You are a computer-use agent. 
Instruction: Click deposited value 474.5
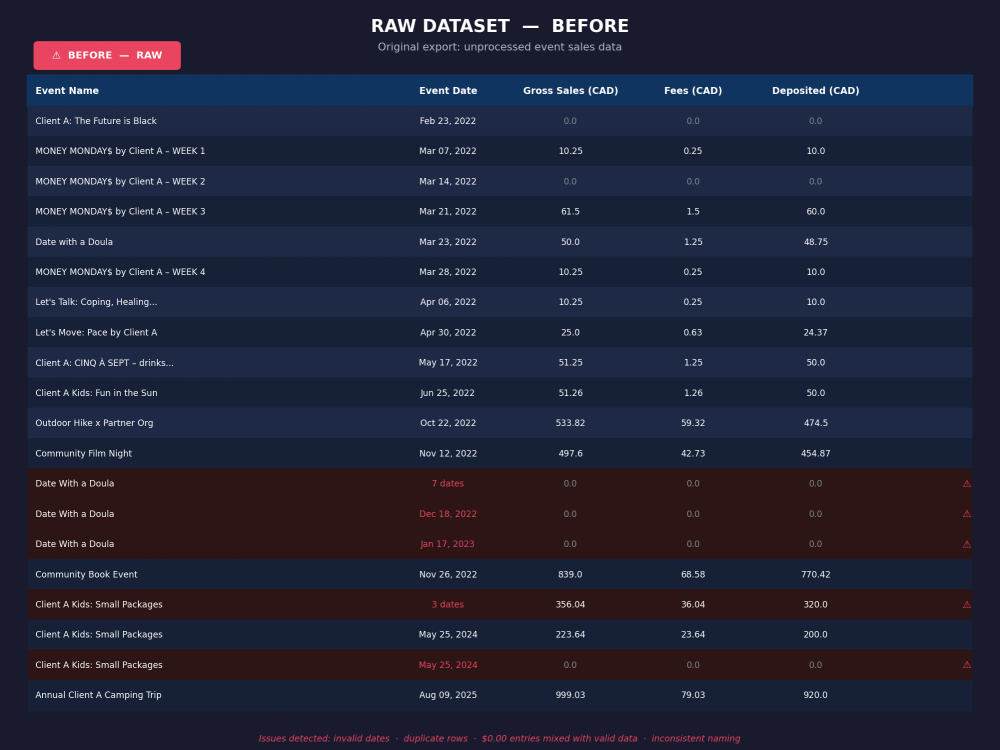pos(815,423)
